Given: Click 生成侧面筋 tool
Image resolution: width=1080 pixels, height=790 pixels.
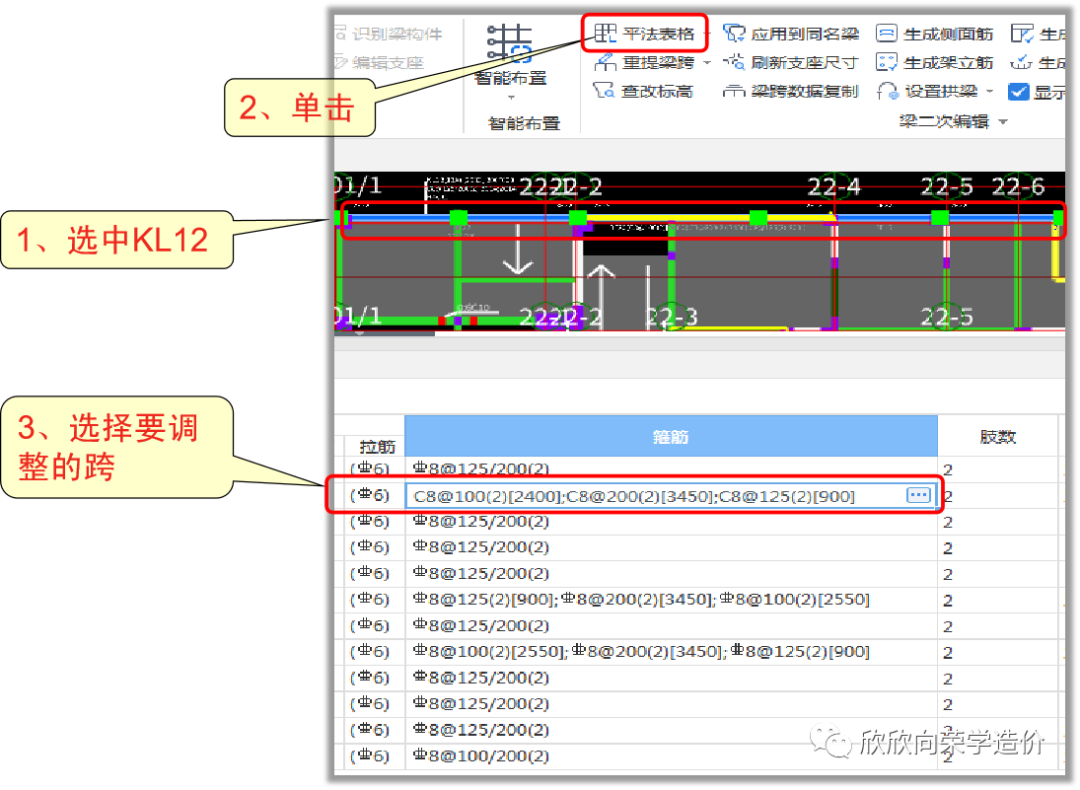Looking at the screenshot, I should click(x=935, y=33).
